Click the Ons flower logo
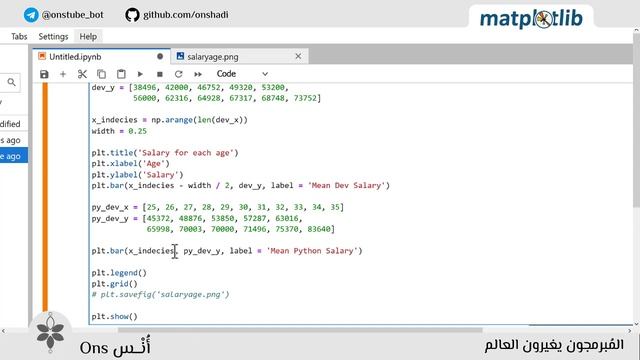The height and width of the screenshot is (360, 640). [x=50, y=333]
